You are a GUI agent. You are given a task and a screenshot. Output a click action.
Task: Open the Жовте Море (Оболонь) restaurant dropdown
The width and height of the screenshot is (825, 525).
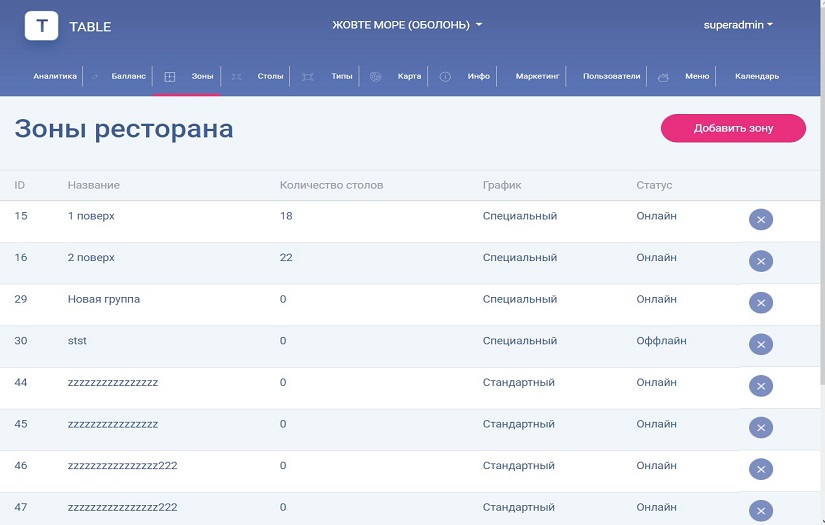(x=407, y=25)
